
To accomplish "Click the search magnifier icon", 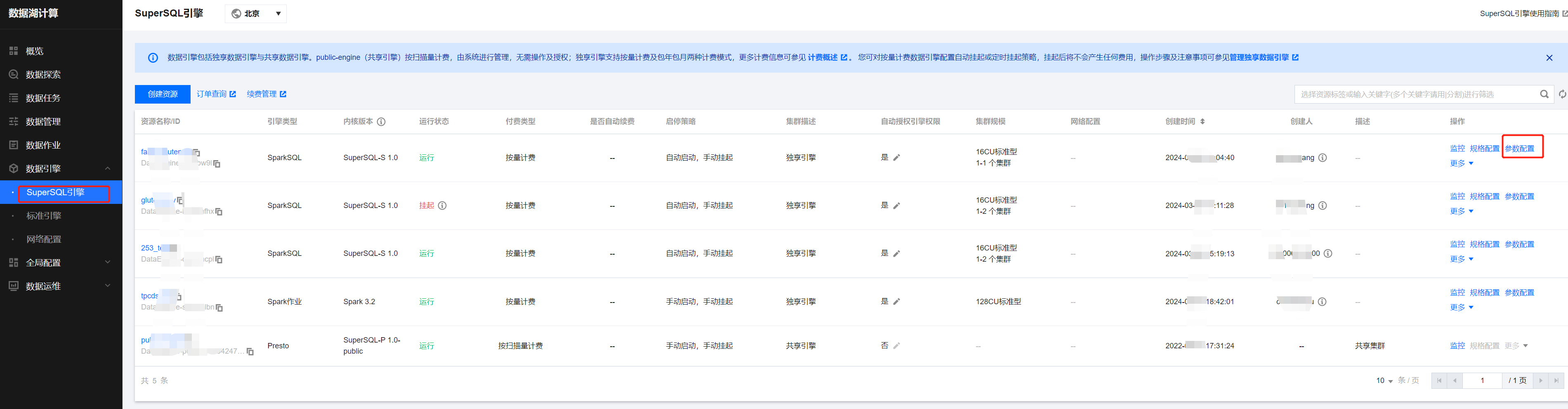I will click(1544, 95).
